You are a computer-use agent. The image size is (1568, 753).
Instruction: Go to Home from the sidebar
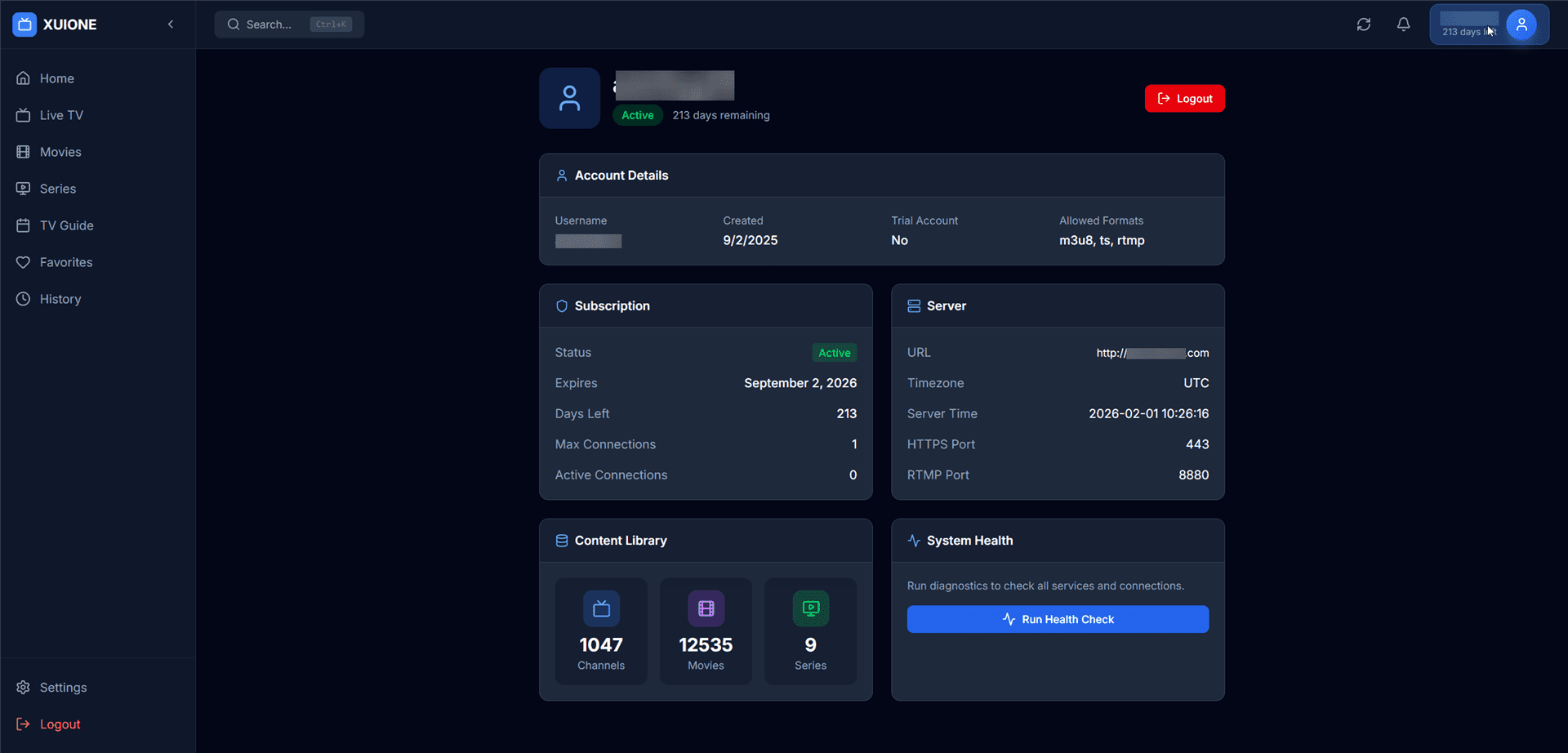click(x=57, y=78)
